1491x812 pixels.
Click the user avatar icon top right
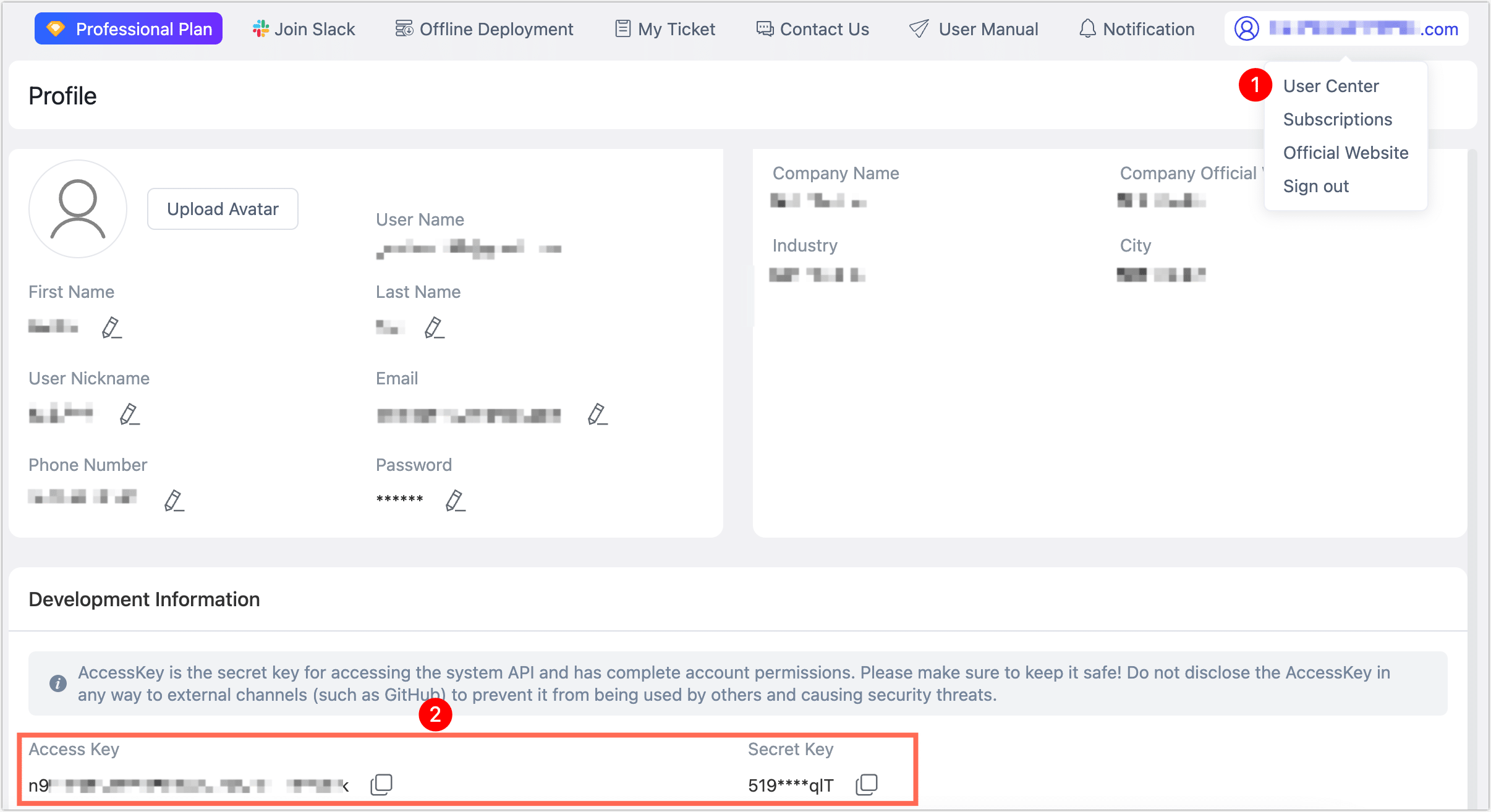[x=1247, y=28]
